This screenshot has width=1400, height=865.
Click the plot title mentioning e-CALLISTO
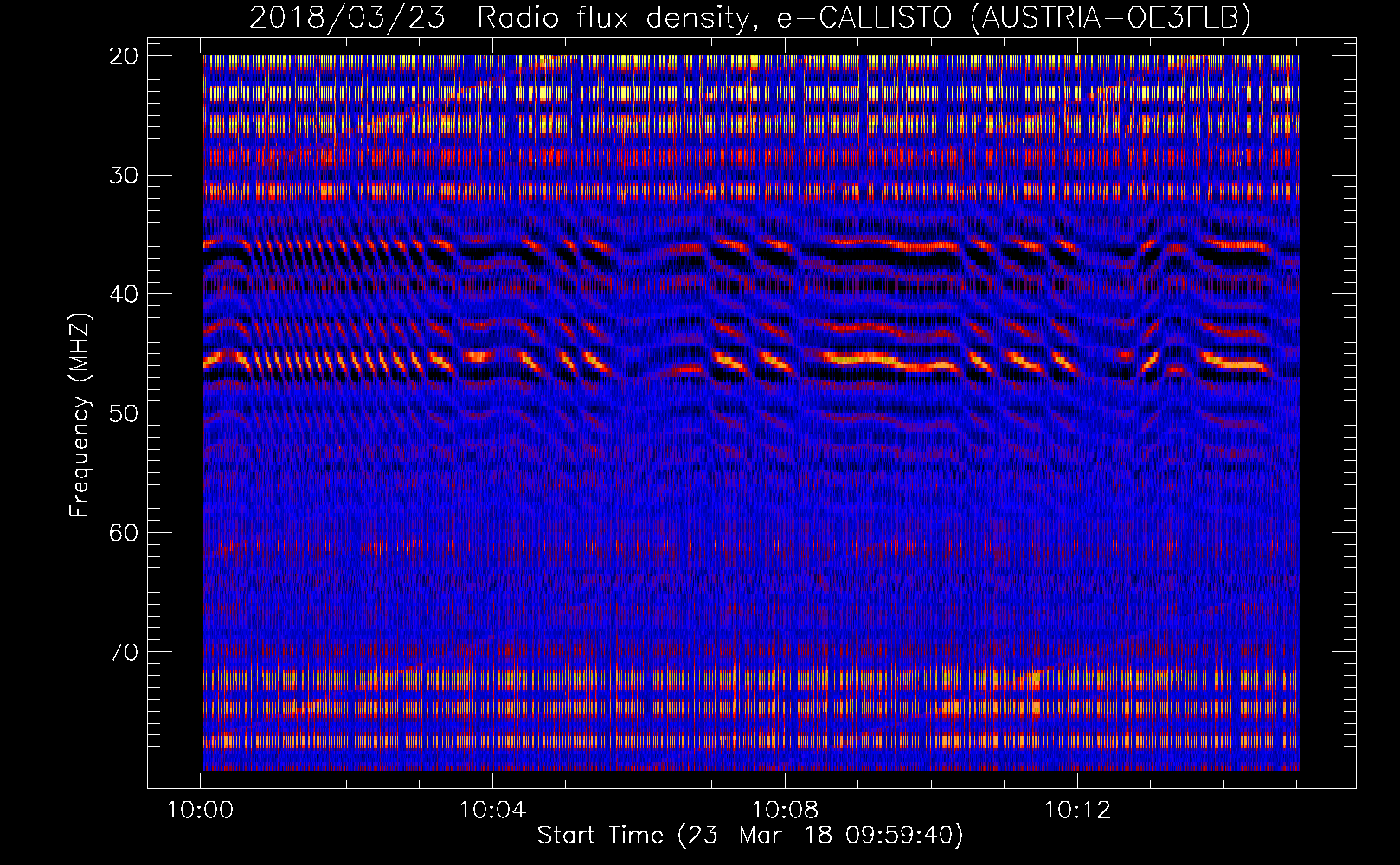(750, 17)
